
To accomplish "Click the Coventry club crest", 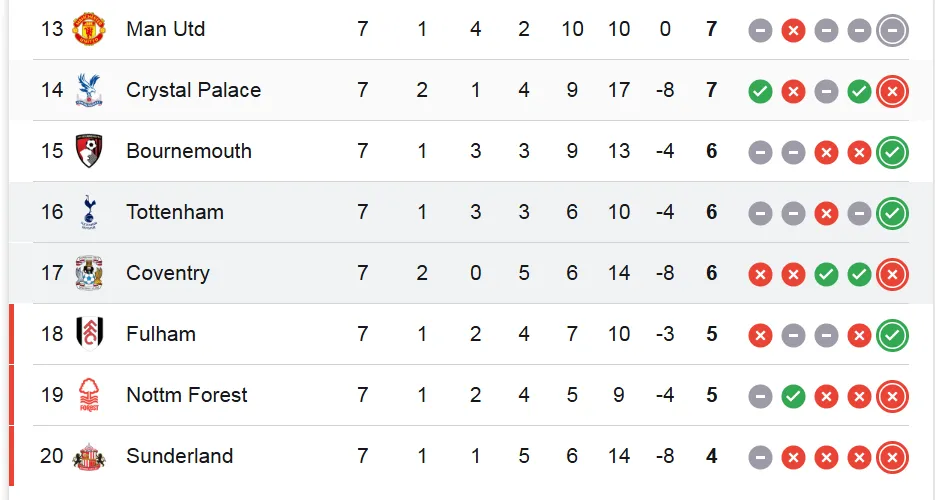I will click(x=89, y=273).
